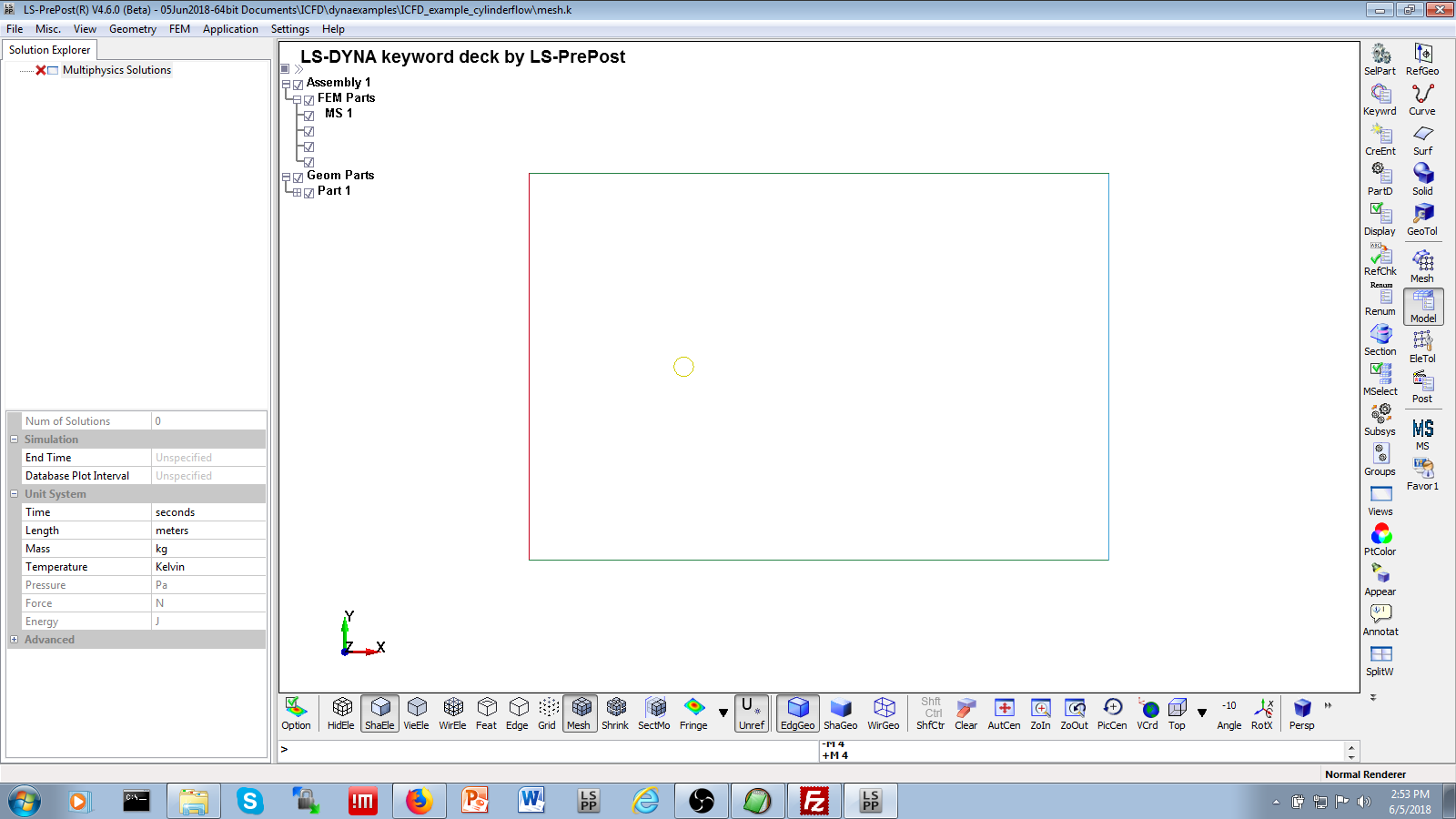Image resolution: width=1456 pixels, height=819 pixels.
Task: Open Firefox from the taskbar
Action: pos(419,801)
